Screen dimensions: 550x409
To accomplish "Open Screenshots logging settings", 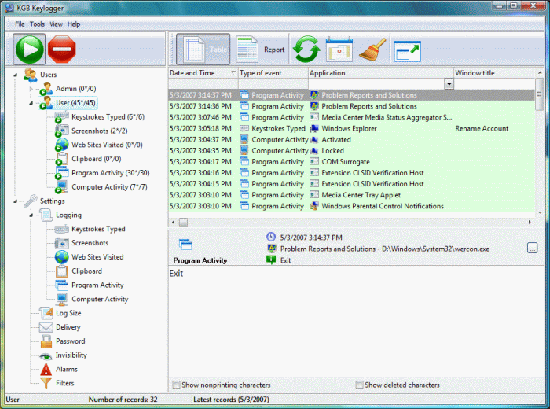I will [90, 243].
